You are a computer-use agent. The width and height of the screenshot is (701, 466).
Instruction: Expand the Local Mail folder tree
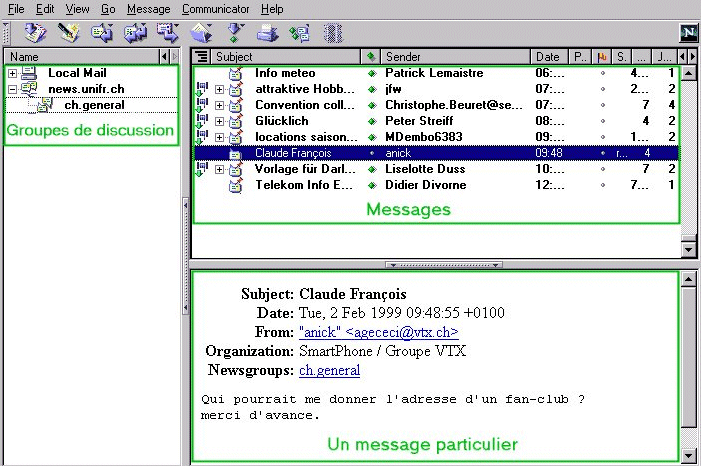[12, 74]
